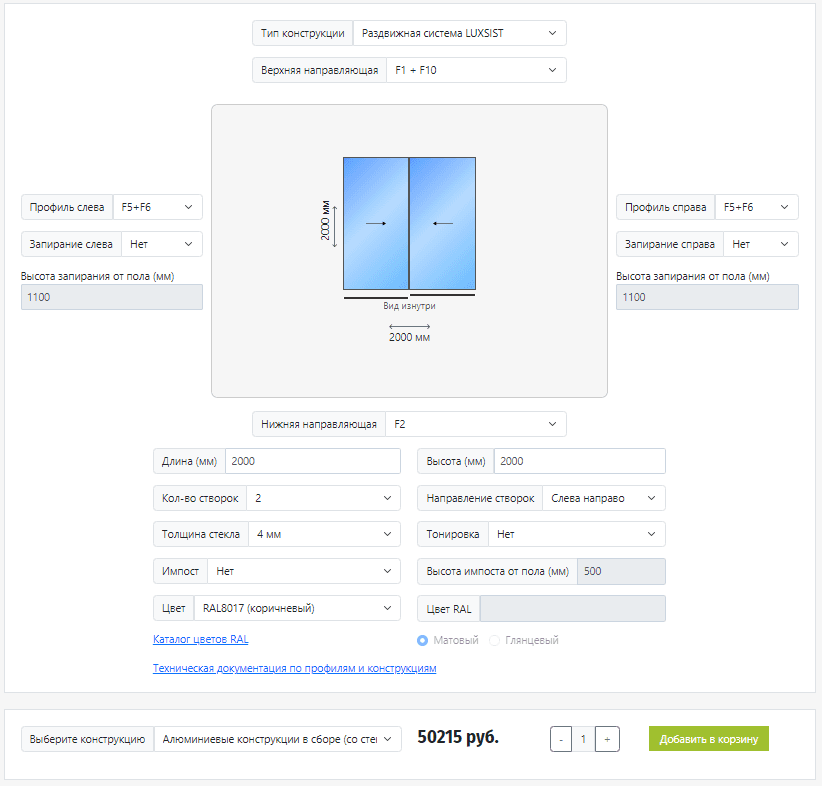Expand the Нижняя направляющая dropdown
Screen dimensions: 822x786
click(x=475, y=424)
